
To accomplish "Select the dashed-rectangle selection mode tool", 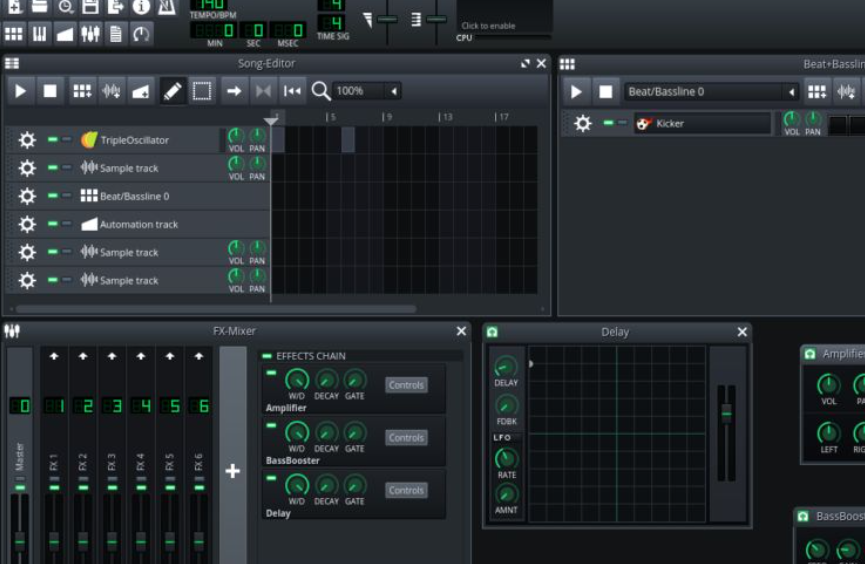I will point(201,91).
